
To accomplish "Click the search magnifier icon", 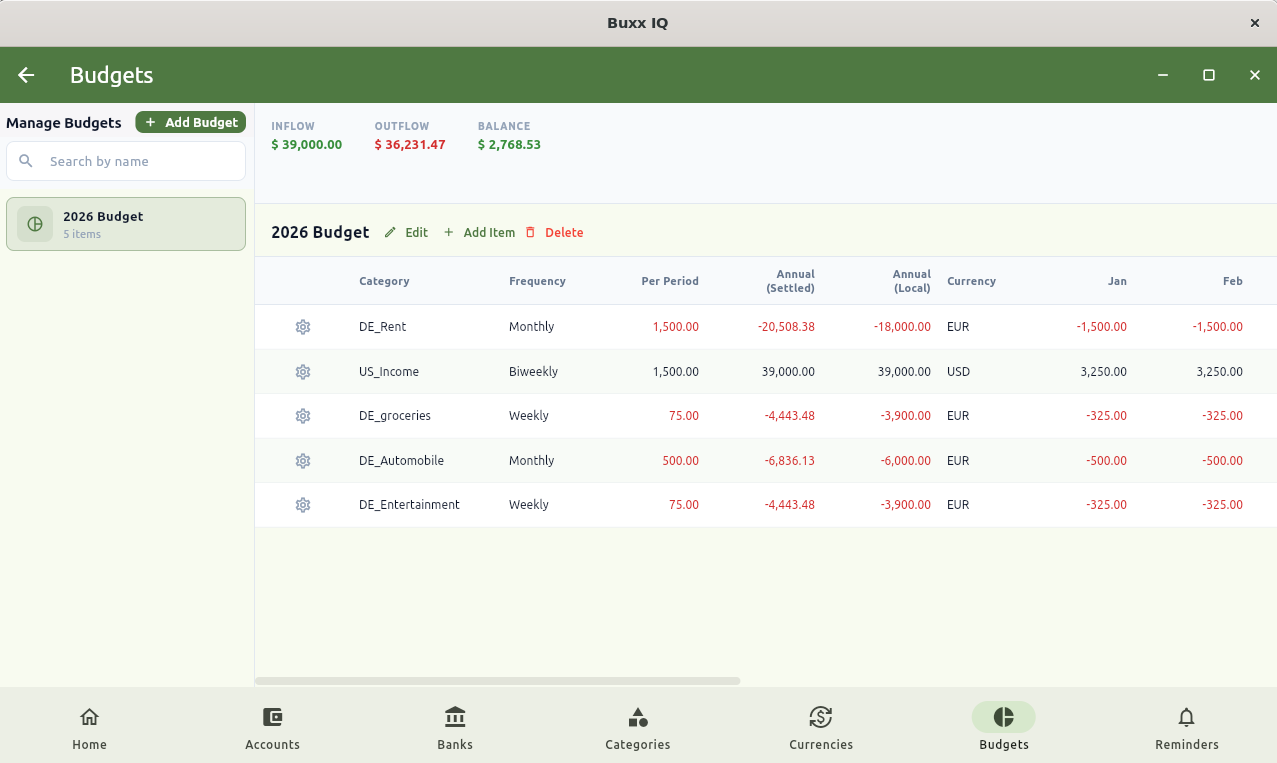I will coord(26,161).
